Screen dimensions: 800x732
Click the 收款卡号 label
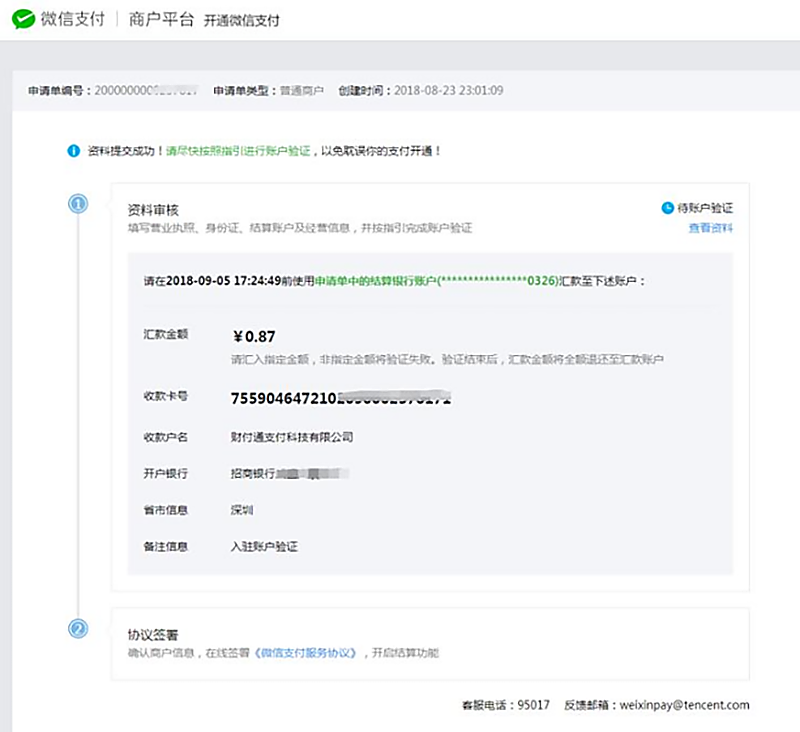(166, 396)
